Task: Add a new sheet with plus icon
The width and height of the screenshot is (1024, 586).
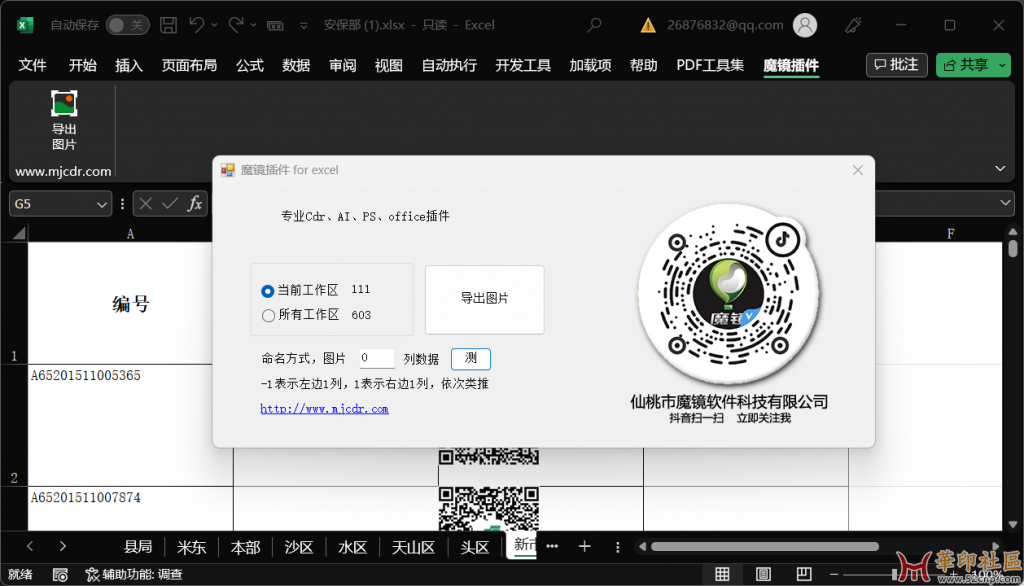Action: pyautogui.click(x=584, y=546)
